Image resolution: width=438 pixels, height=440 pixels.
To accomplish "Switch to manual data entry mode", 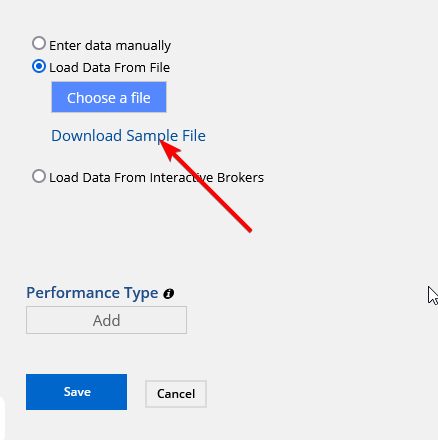I will click(x=39, y=43).
